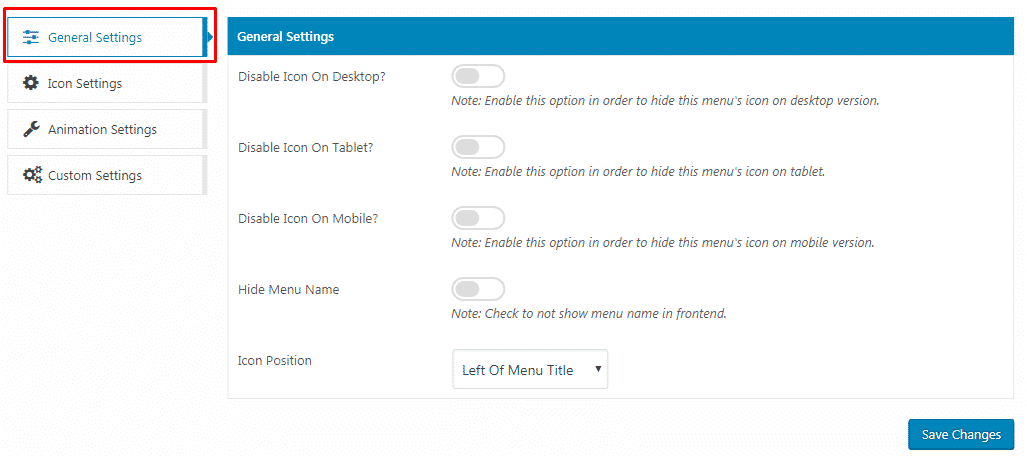
Task: Click the 'Hide Menu Name' label
Action: [x=289, y=289]
